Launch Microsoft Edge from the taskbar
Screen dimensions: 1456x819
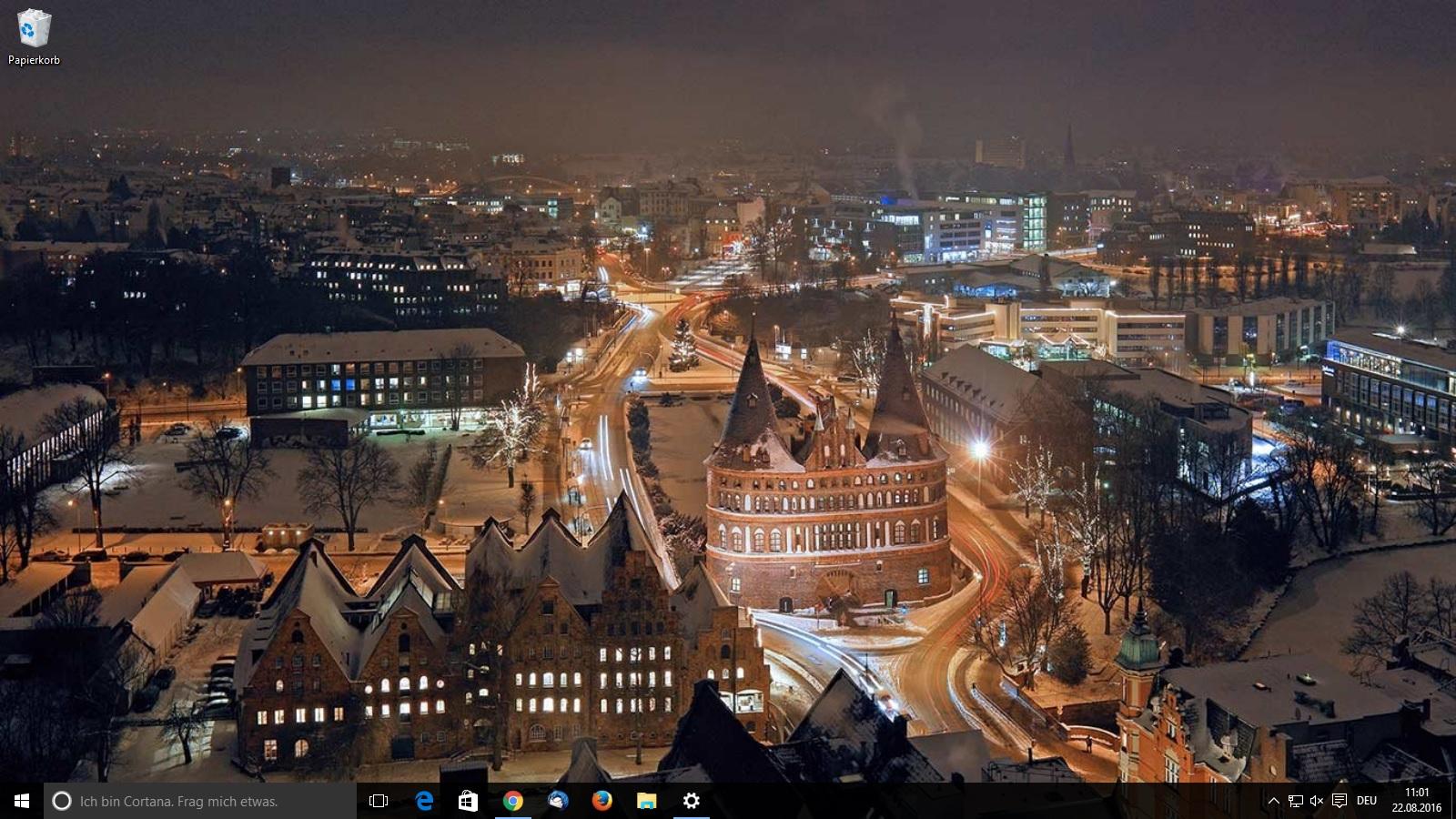424,801
